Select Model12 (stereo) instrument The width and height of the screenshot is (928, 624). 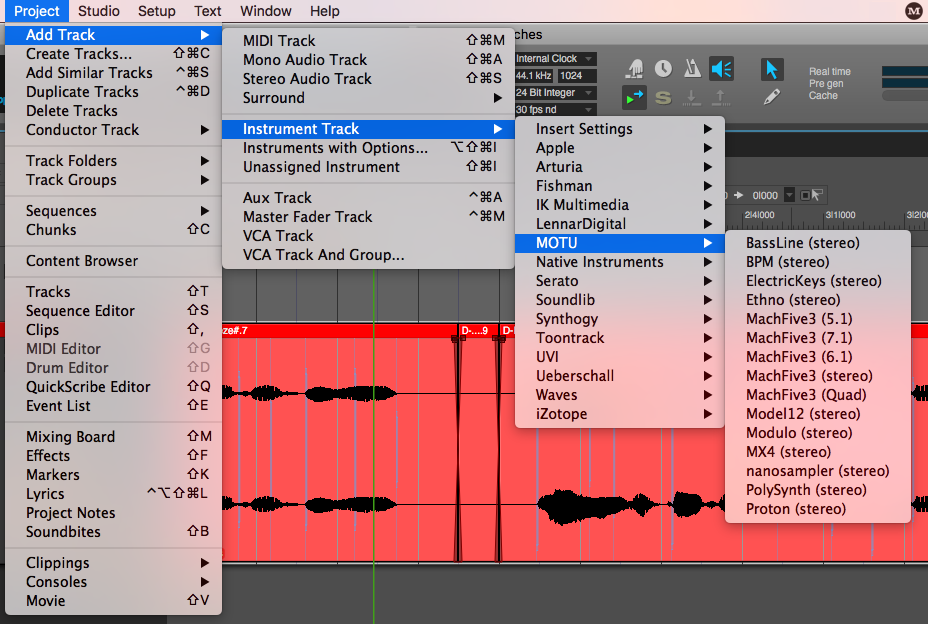pos(817,414)
